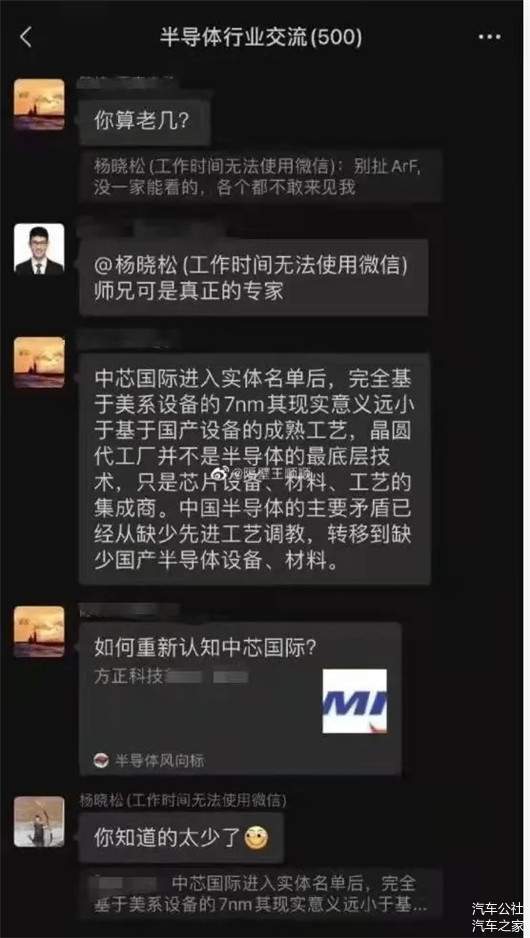Tap the @杨晓松 mention message bubble
Image resolution: width=530 pixels, height=938 pixels.
tap(254, 278)
